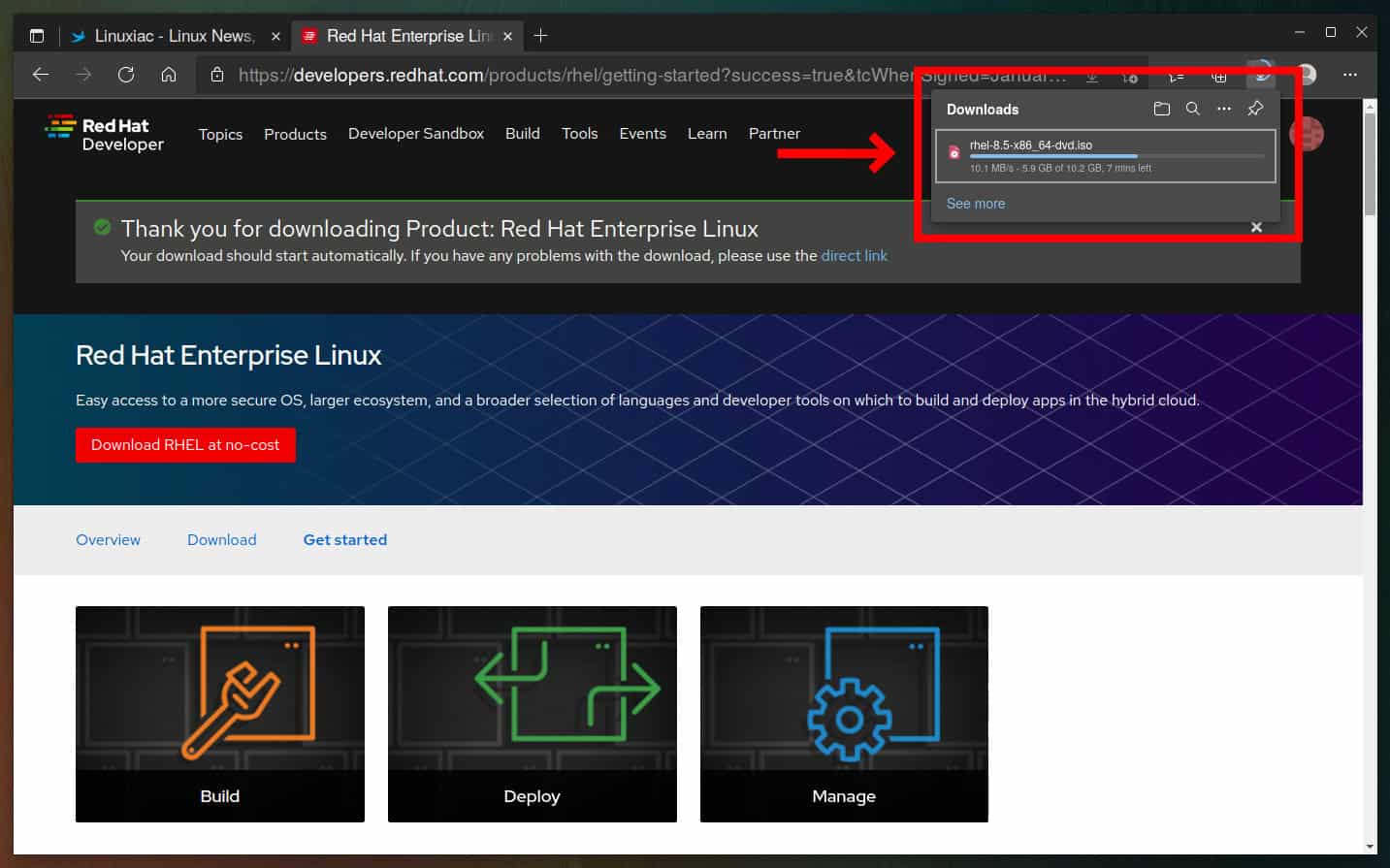Image resolution: width=1390 pixels, height=868 pixels.
Task: Click the Download RHEL at no-cost button
Action: [x=185, y=444]
